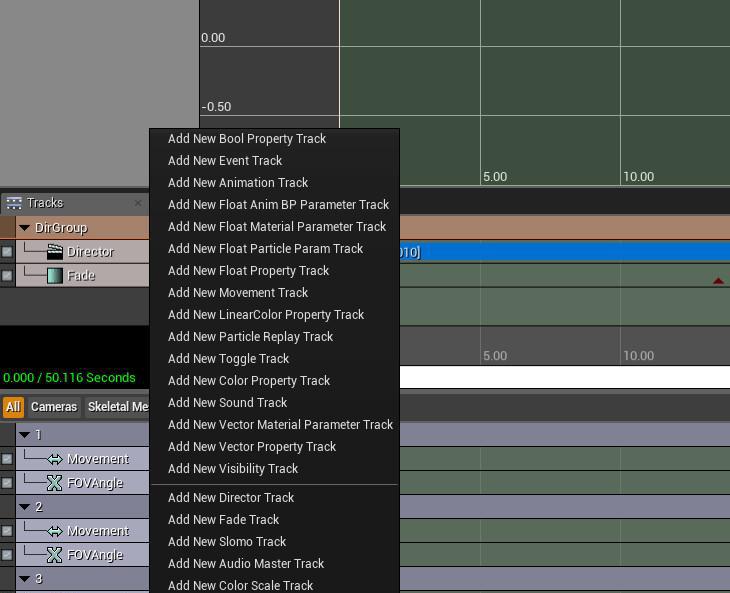The height and width of the screenshot is (593, 730).
Task: Collapse group 1
Action: click(x=24, y=435)
